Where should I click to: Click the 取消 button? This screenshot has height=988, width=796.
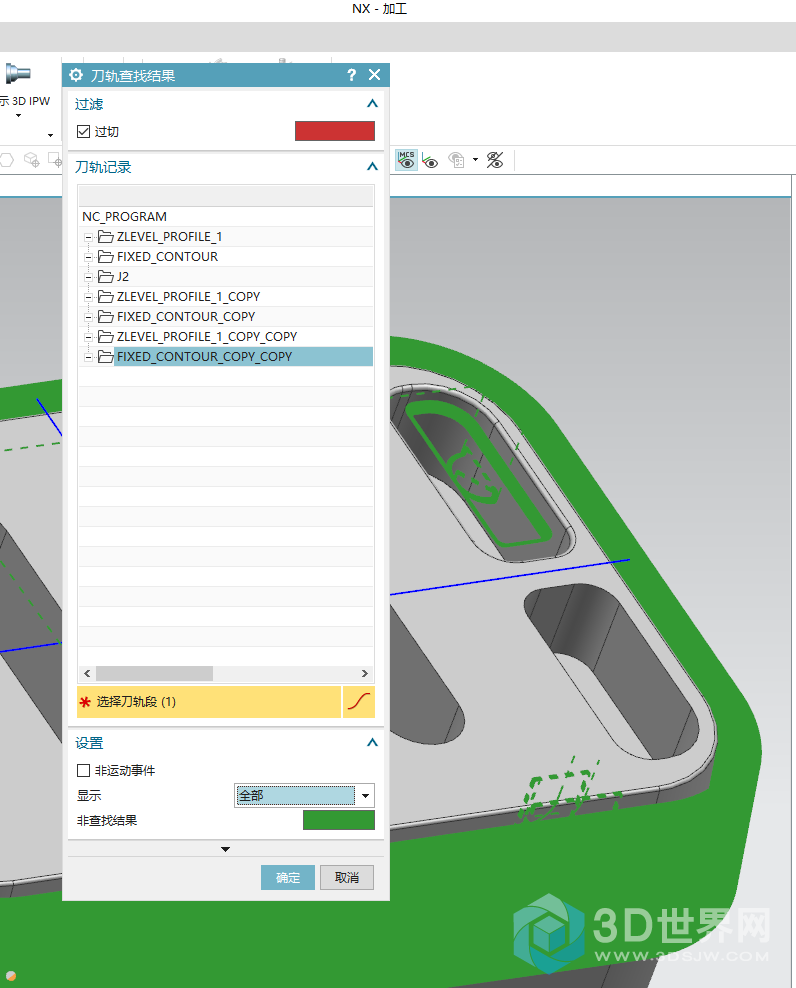tap(346, 877)
